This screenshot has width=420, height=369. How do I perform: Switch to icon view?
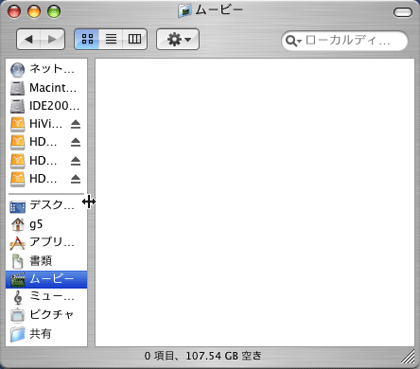[87, 39]
